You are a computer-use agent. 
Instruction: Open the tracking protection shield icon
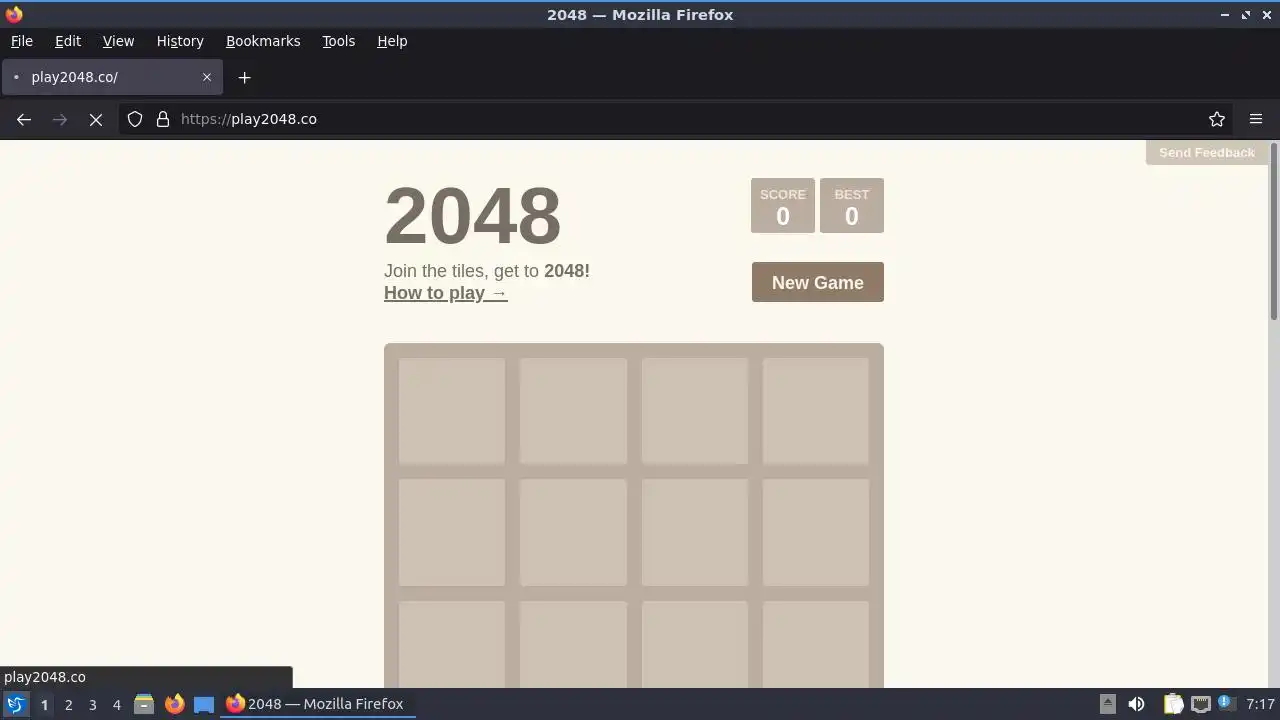[135, 119]
